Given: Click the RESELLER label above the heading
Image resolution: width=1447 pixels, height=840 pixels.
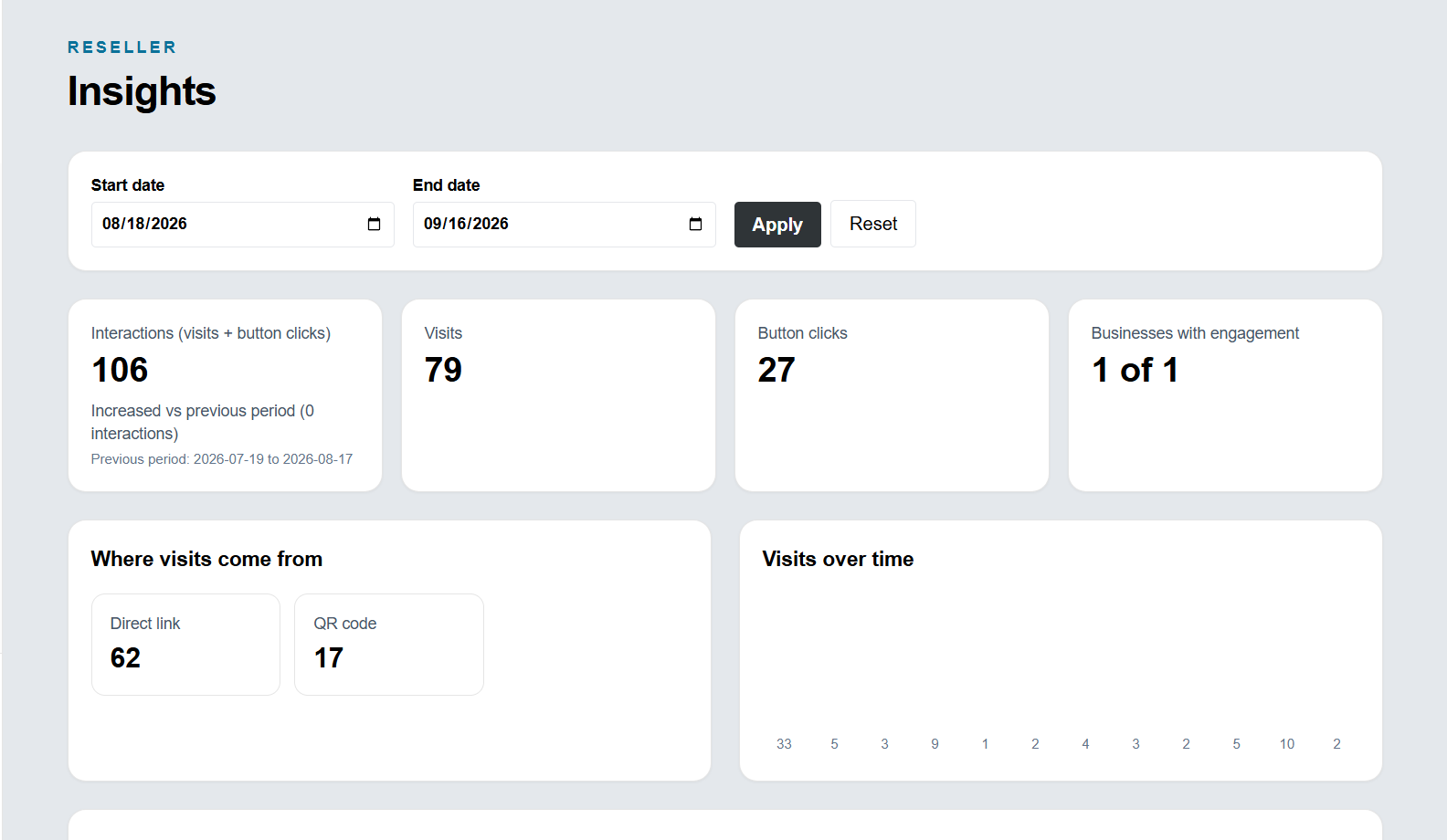Looking at the screenshot, I should tap(122, 47).
